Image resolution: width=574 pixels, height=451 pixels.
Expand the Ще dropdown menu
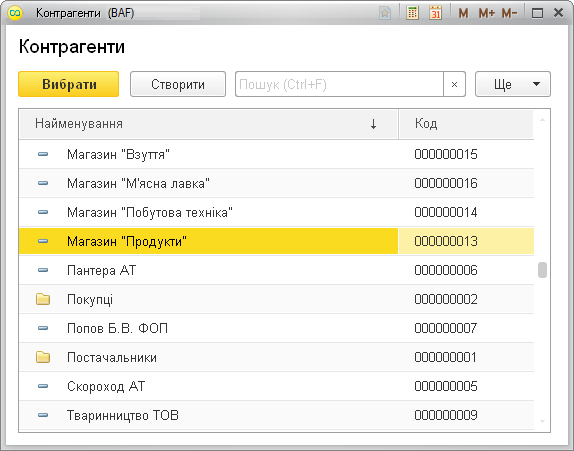coord(512,84)
